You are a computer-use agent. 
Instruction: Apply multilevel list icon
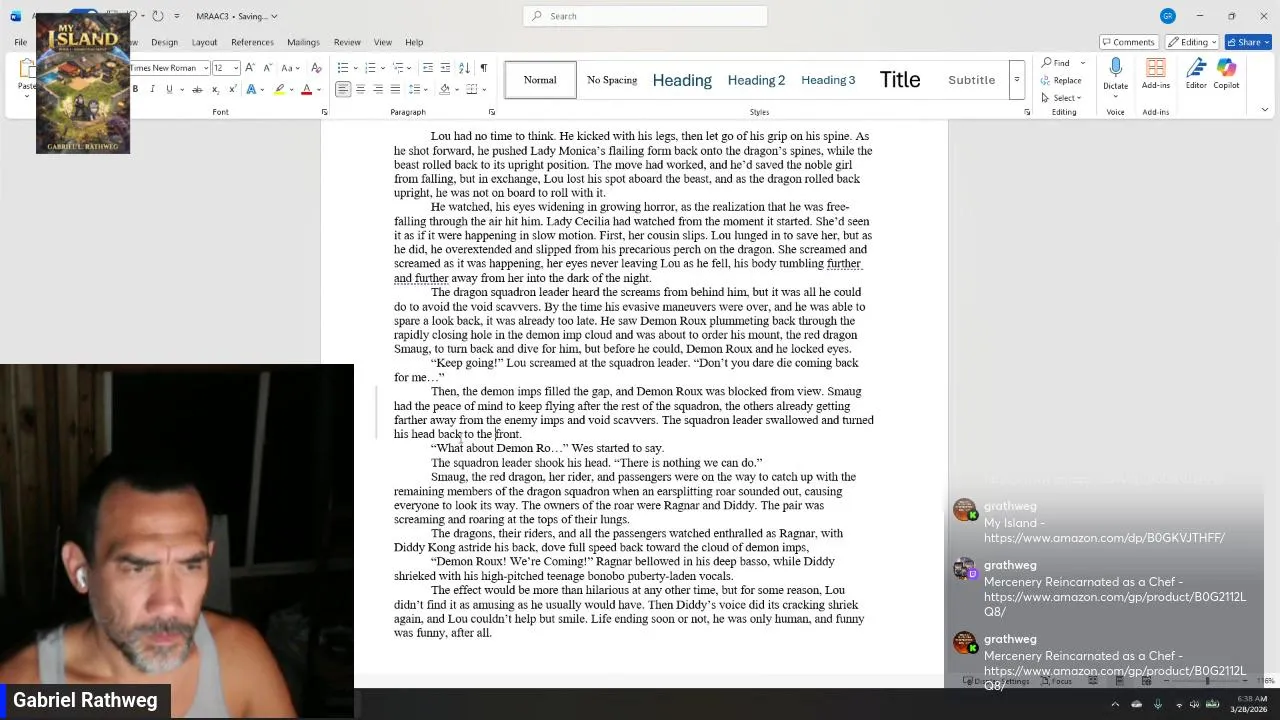click(398, 68)
